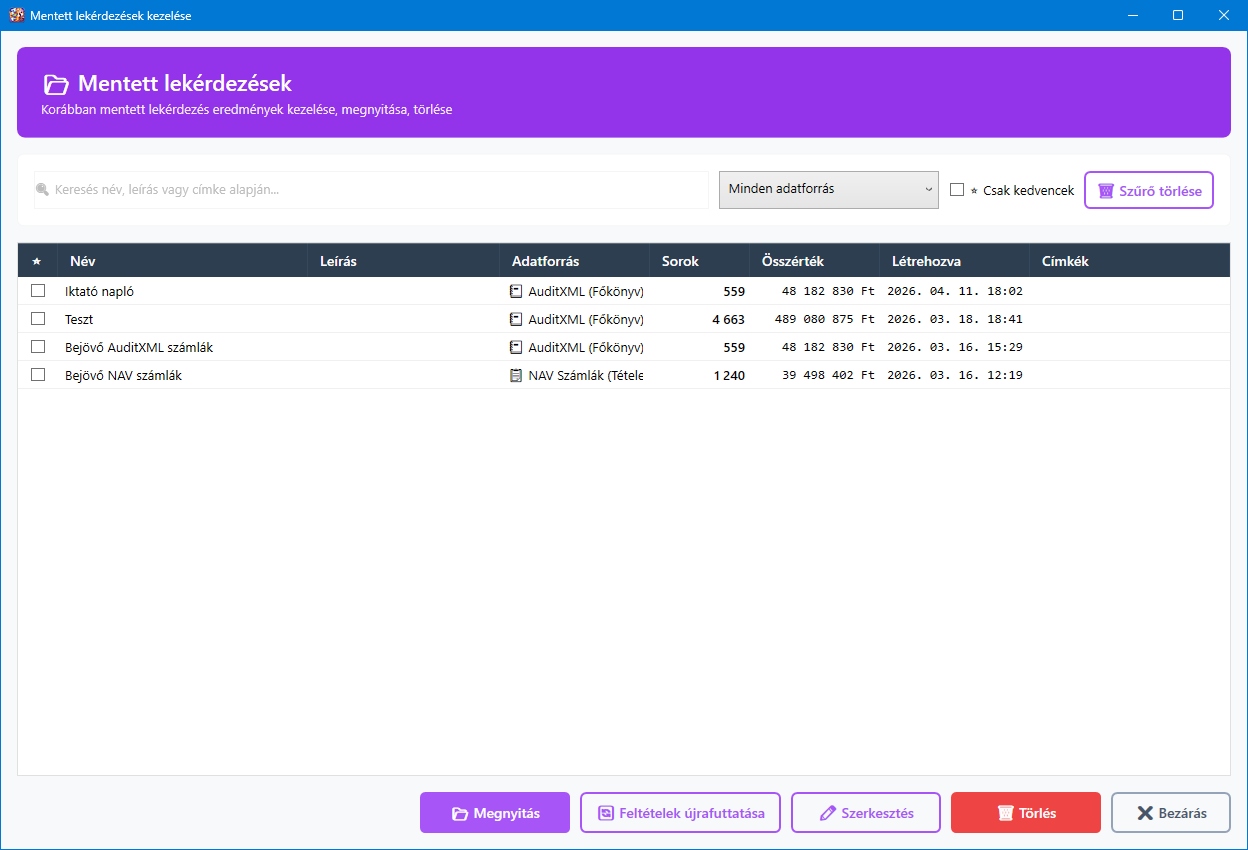The height and width of the screenshot is (850, 1248).
Task: Enable the Csak kedvencek checkbox
Action: (957, 190)
